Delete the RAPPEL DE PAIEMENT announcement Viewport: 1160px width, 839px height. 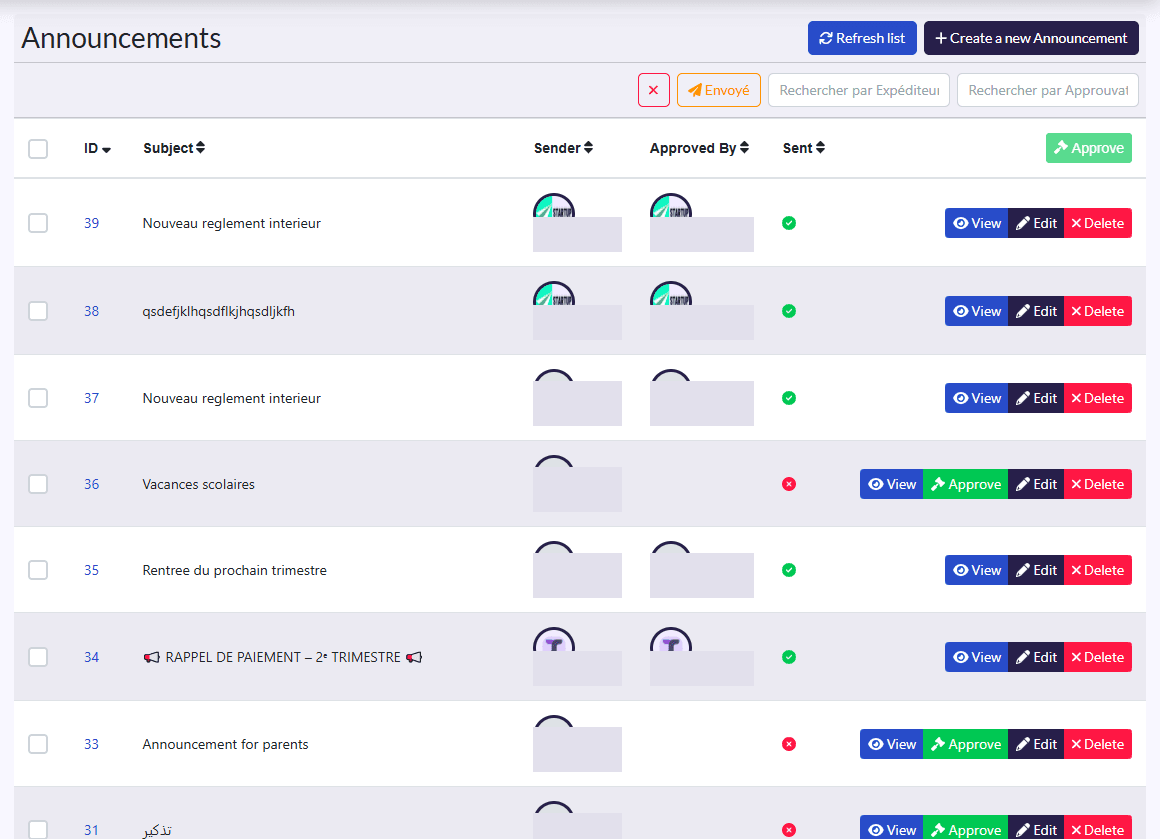tap(1098, 657)
